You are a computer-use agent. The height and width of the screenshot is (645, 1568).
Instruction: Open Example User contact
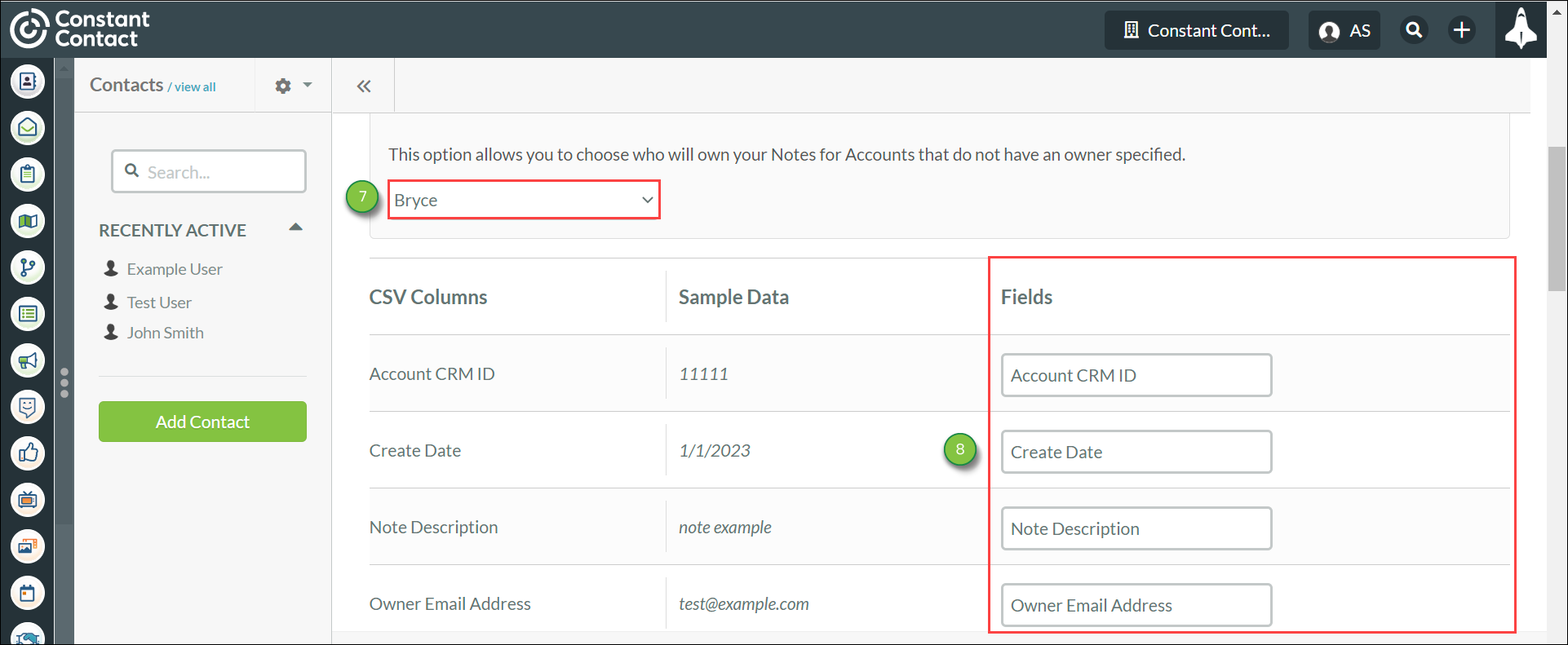pyautogui.click(x=175, y=269)
